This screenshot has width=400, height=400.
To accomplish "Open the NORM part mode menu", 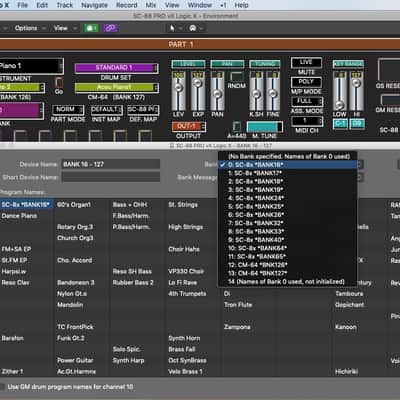I will [68, 110].
